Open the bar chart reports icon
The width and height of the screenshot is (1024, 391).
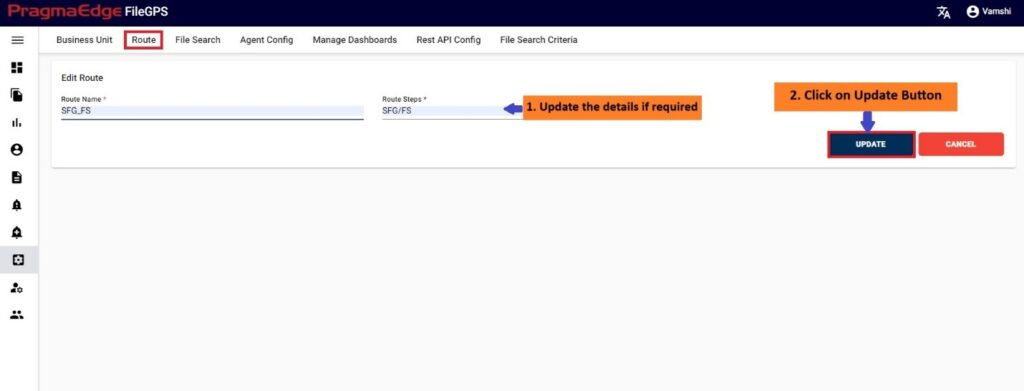click(18, 123)
